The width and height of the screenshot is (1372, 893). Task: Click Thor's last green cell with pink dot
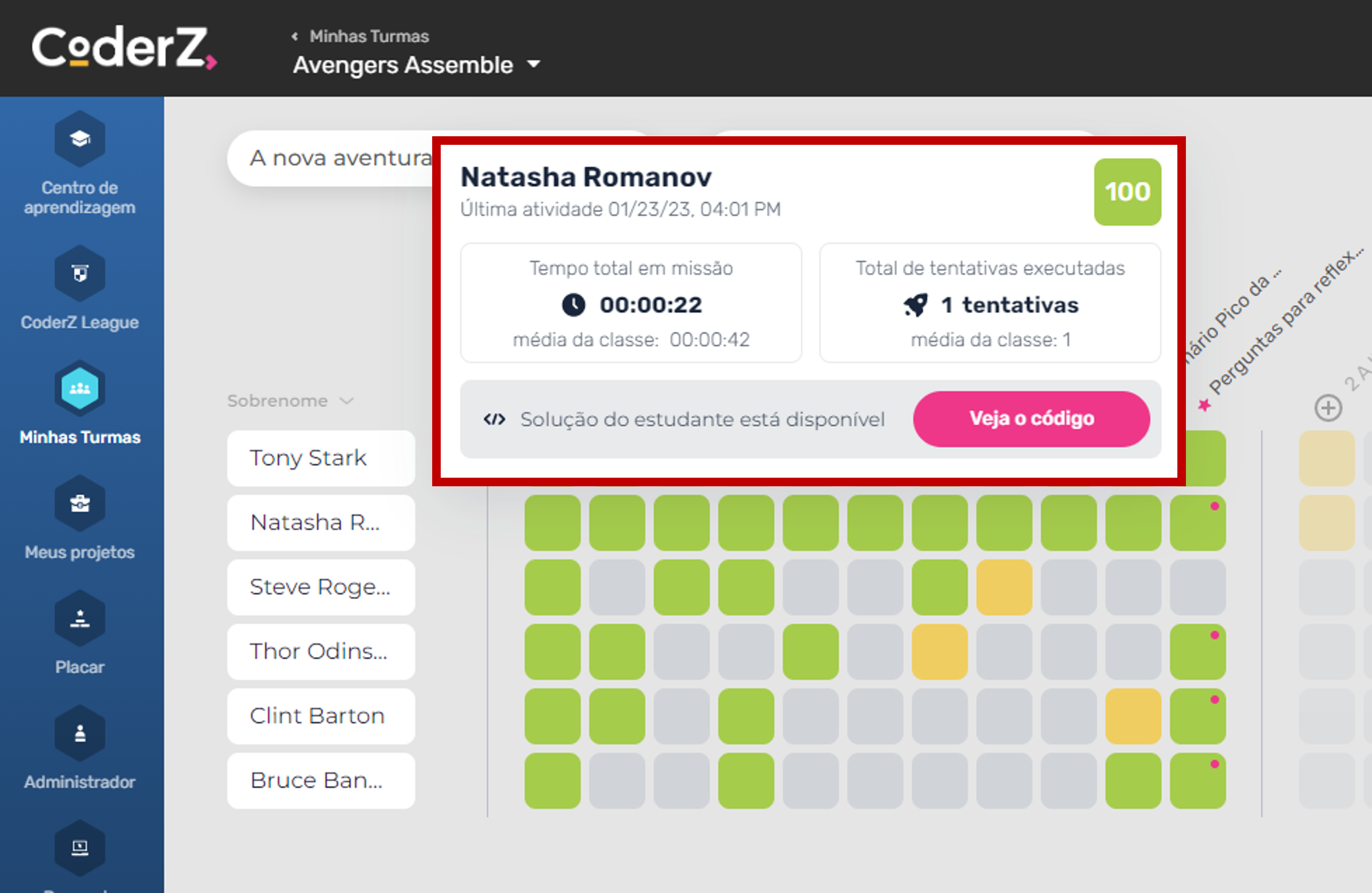tap(1198, 651)
